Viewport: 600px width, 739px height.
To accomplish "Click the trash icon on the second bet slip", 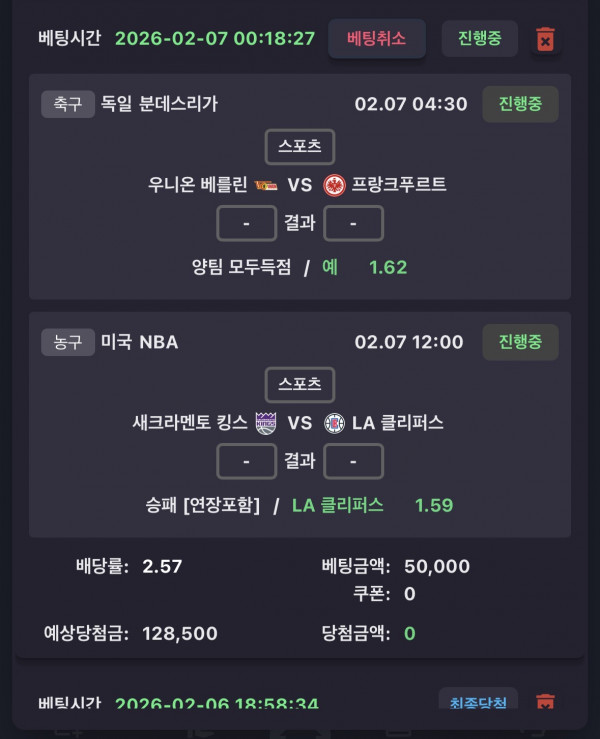I will pos(545,702).
